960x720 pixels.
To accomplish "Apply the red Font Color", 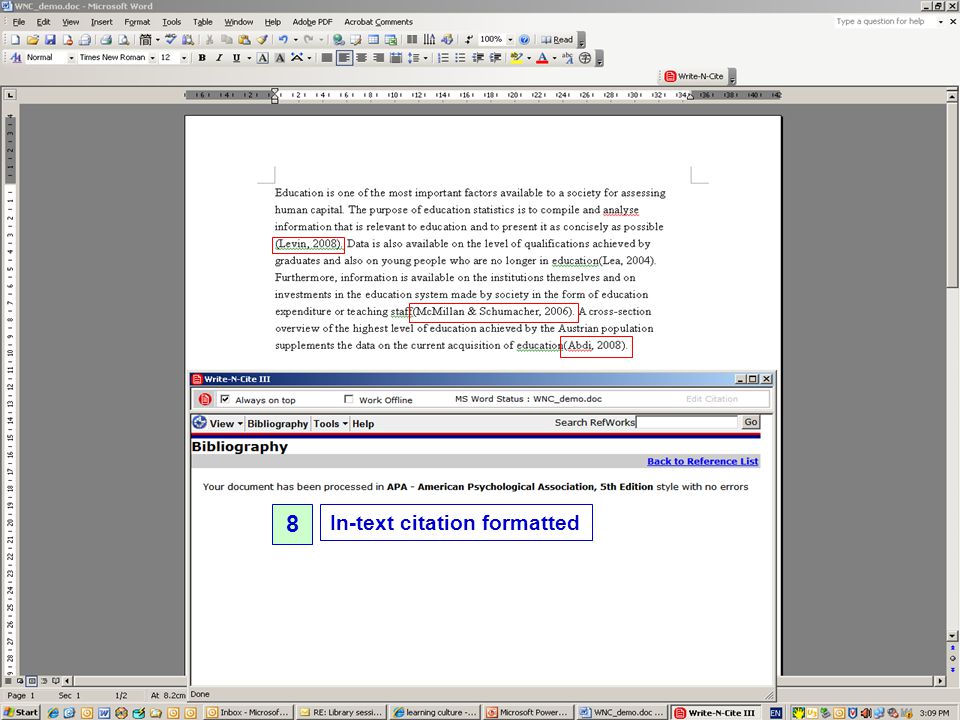I will 542,58.
